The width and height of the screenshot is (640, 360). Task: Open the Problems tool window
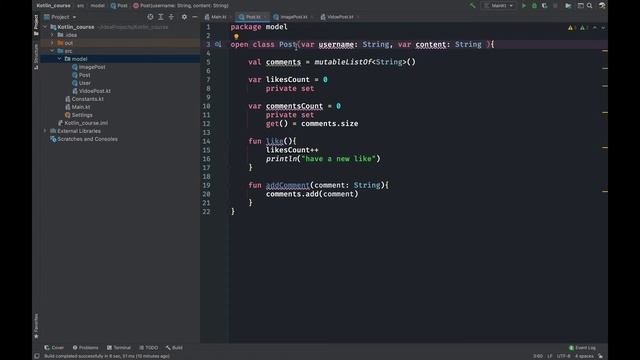(x=85, y=348)
